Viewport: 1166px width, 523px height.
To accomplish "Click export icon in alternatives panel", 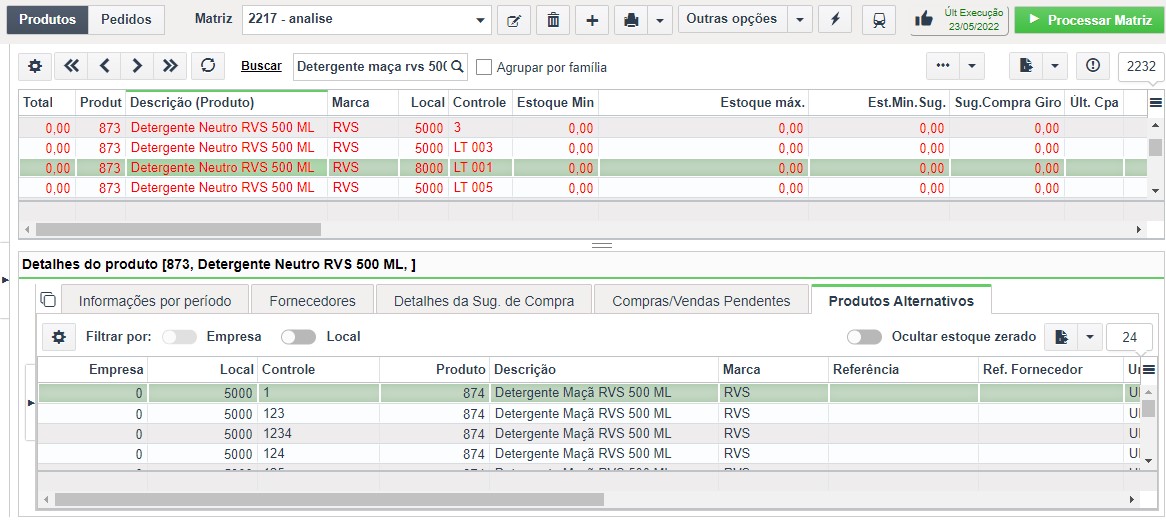I will (1061, 337).
